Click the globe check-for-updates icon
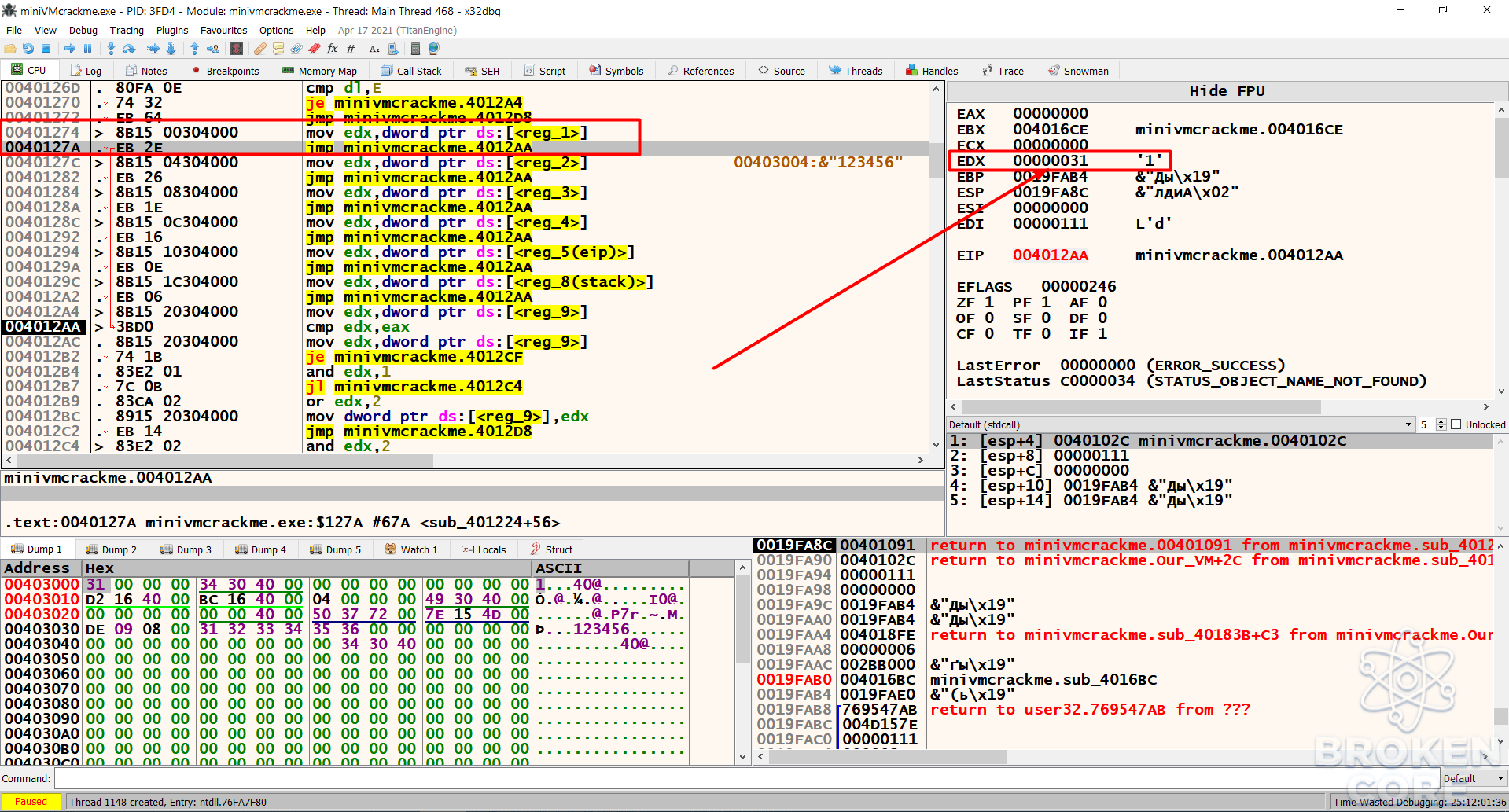 tap(433, 49)
